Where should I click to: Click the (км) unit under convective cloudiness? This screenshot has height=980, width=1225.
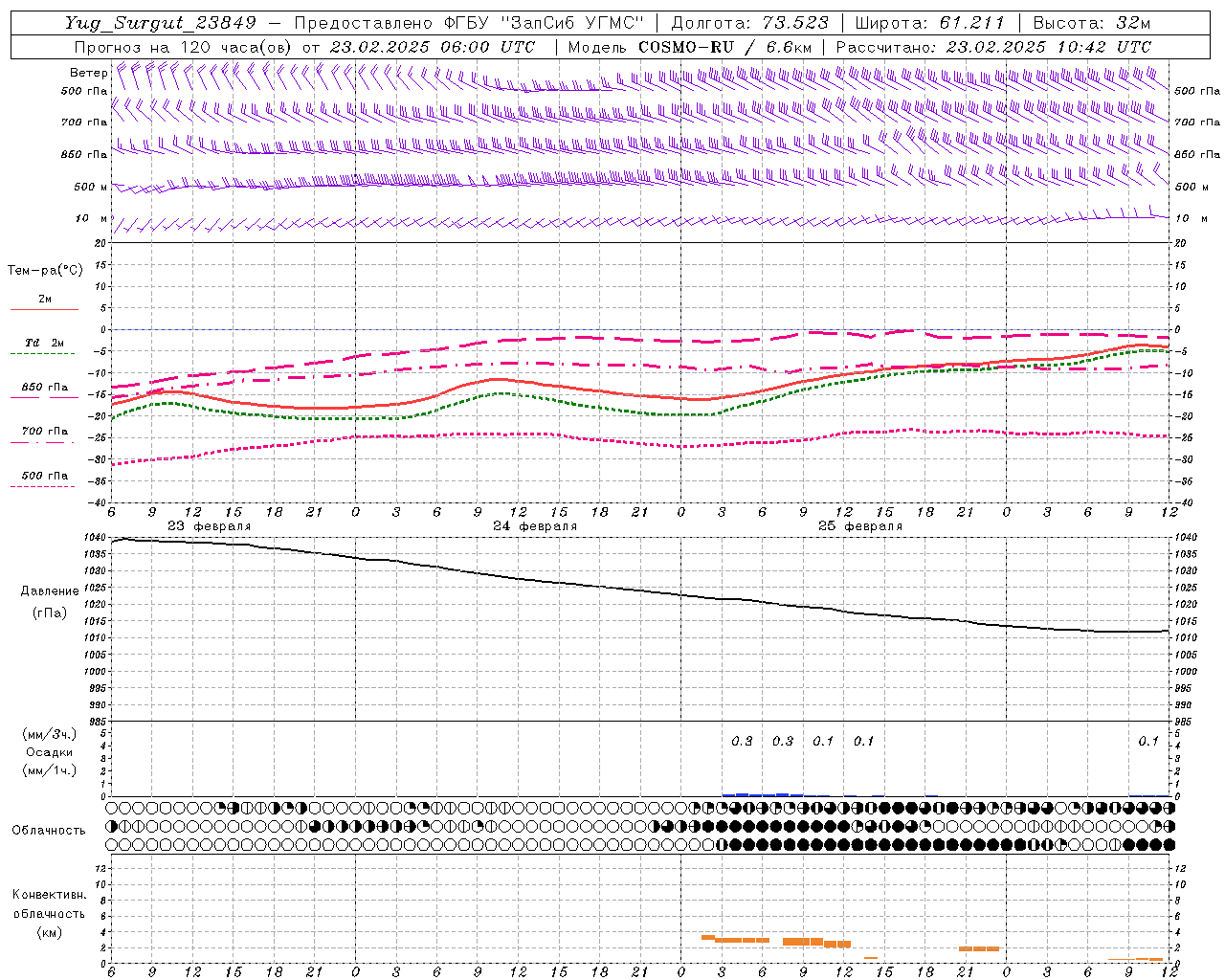[x=49, y=932]
